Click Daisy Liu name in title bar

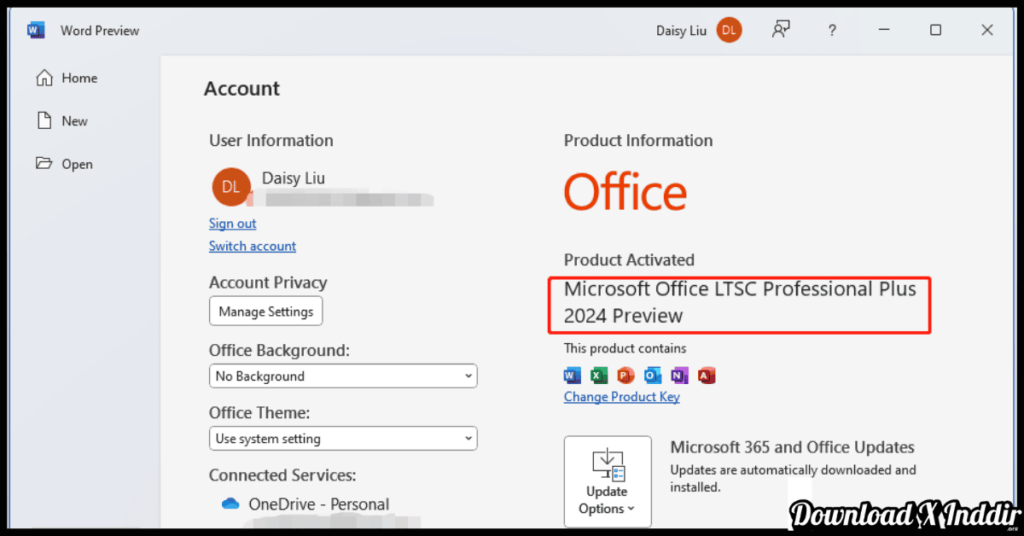681,31
